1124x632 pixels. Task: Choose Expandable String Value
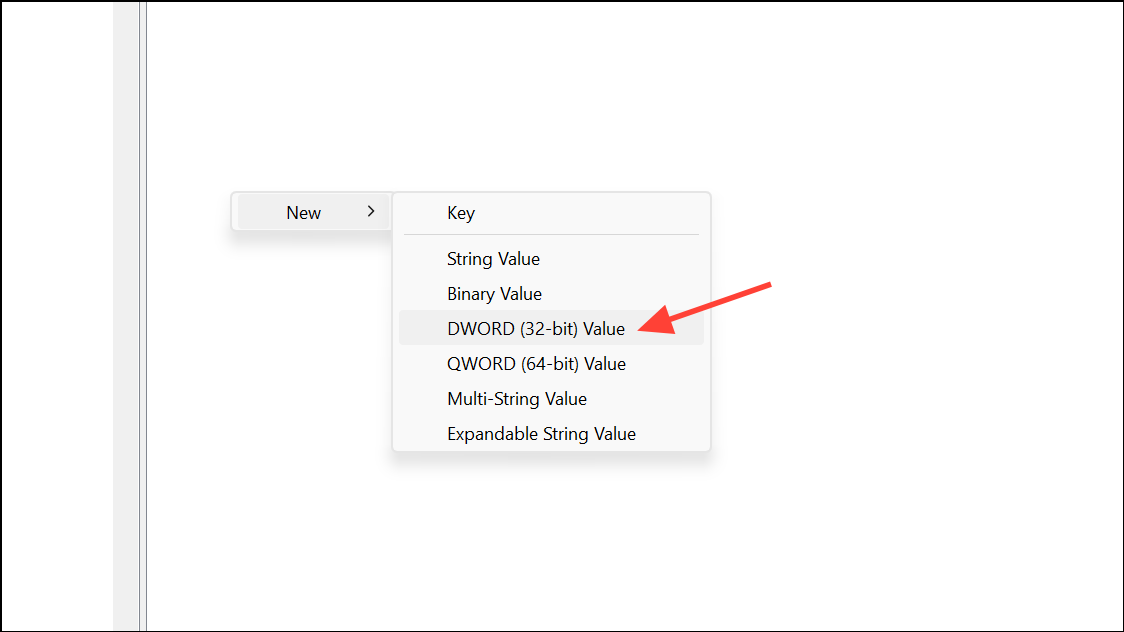[x=541, y=434]
